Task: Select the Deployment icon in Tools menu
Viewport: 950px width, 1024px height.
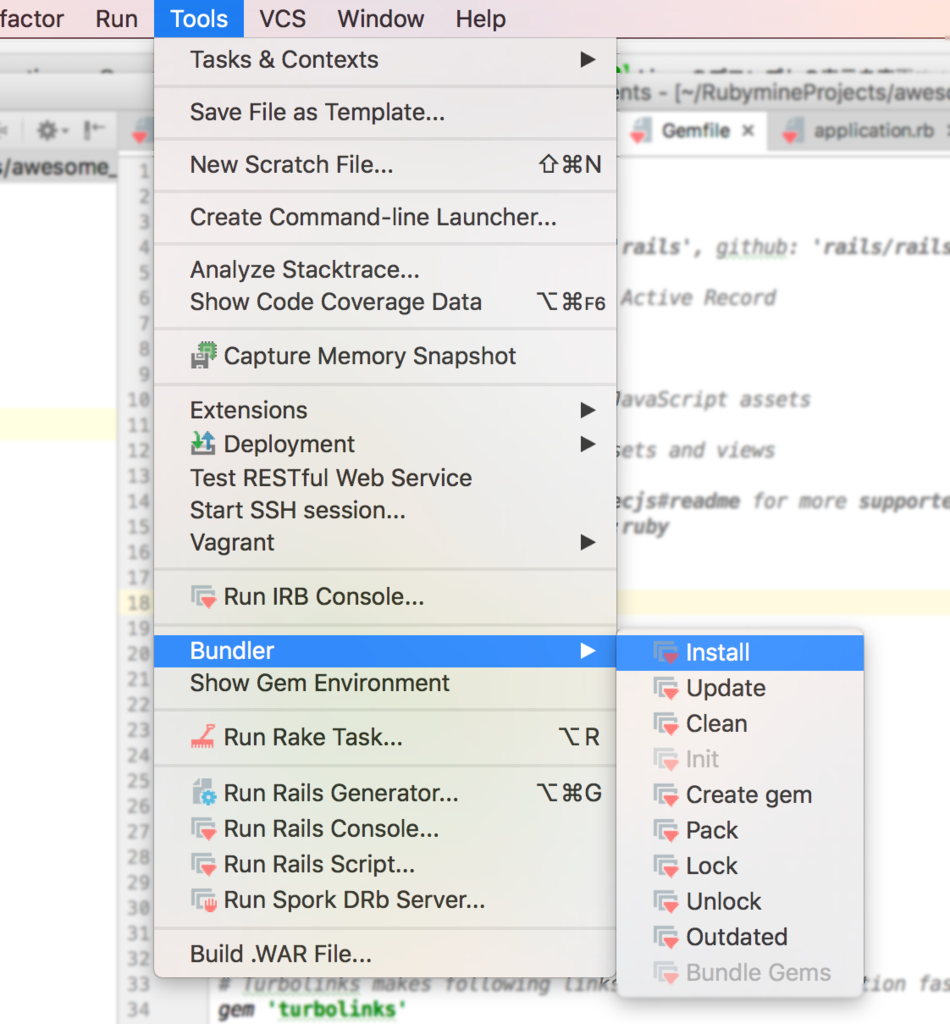Action: point(204,444)
